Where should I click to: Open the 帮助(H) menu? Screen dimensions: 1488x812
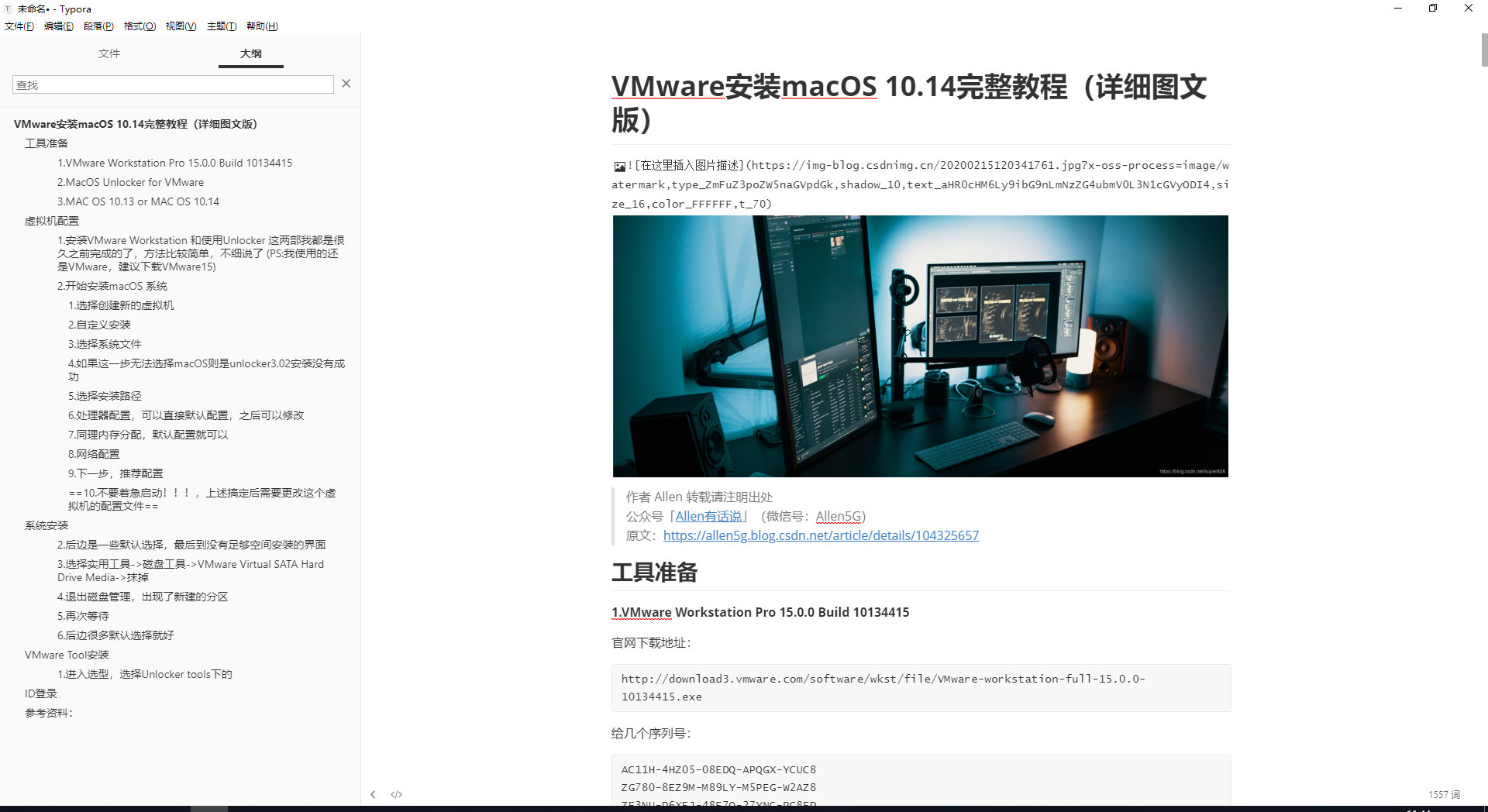tap(262, 26)
